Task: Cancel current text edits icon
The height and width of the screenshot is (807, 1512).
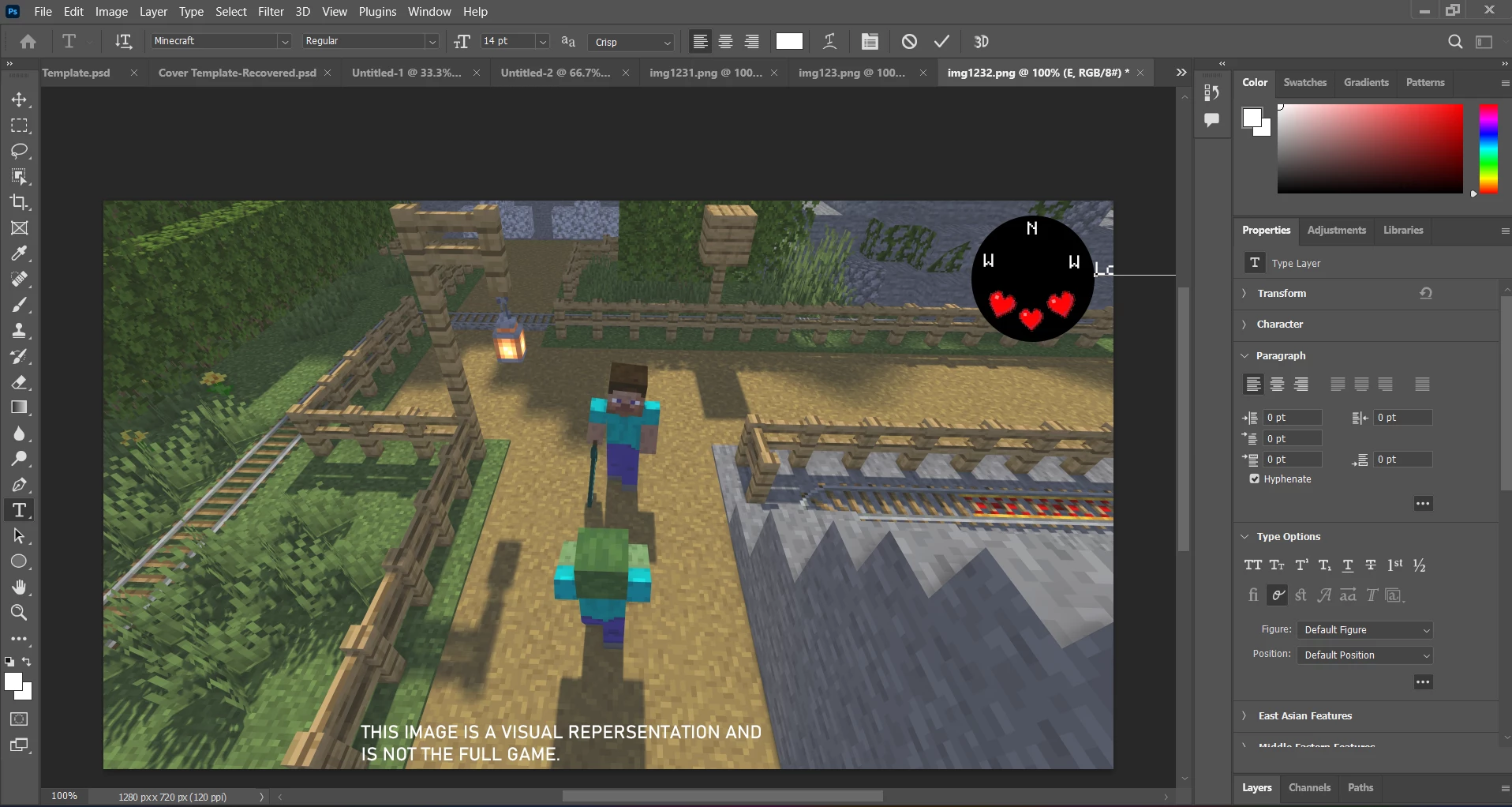Action: pos(909,42)
